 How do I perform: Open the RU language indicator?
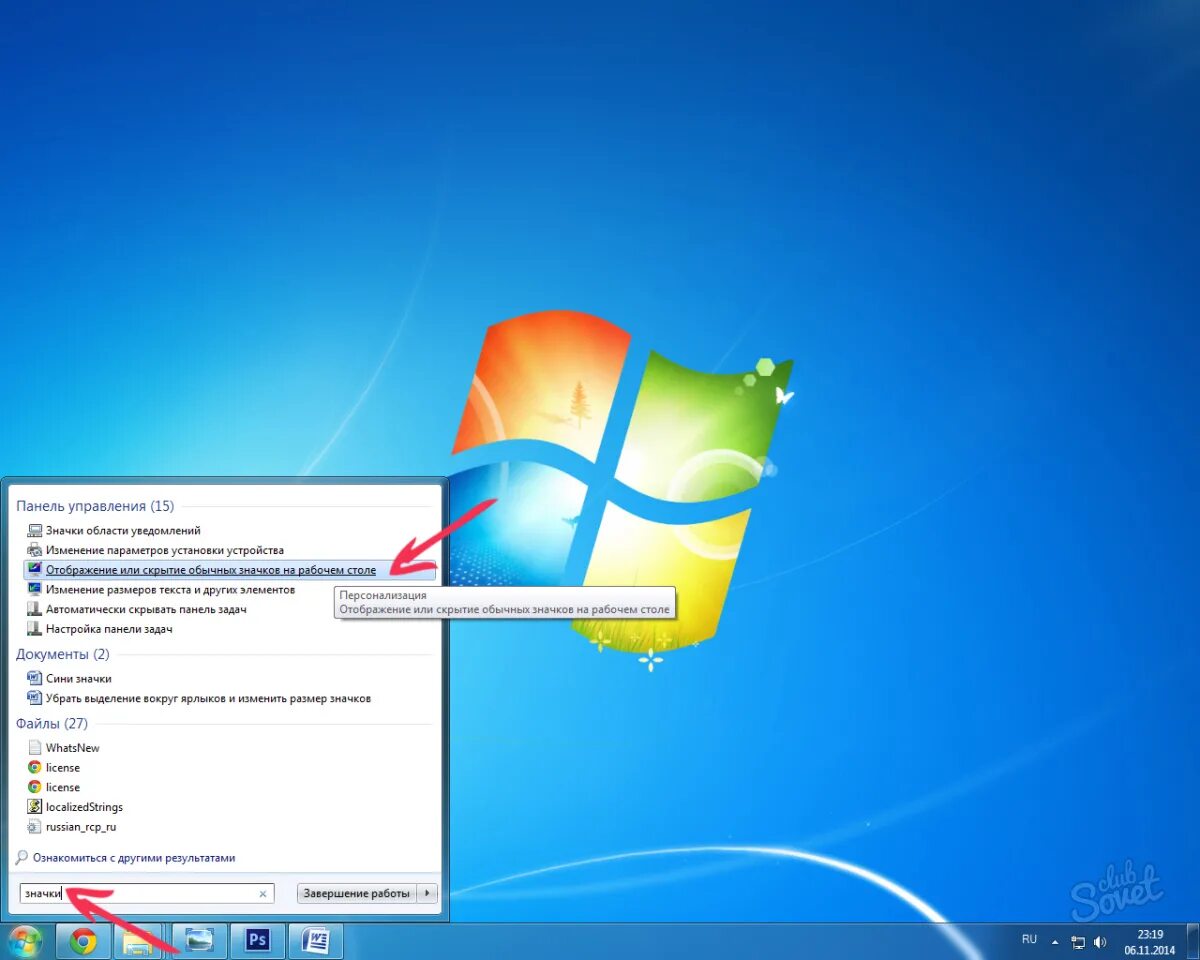(1029, 940)
